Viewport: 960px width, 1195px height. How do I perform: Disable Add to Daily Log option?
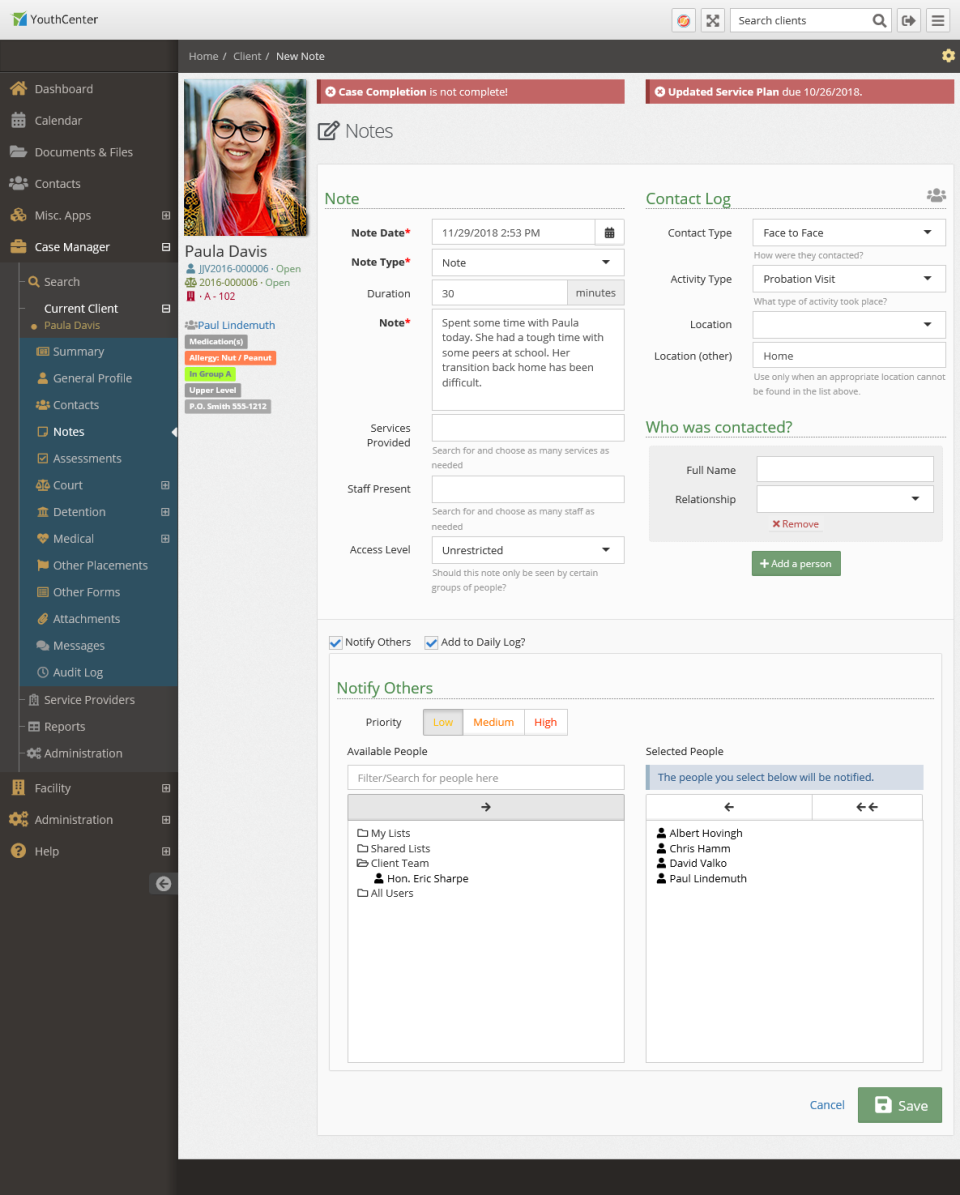(x=431, y=642)
